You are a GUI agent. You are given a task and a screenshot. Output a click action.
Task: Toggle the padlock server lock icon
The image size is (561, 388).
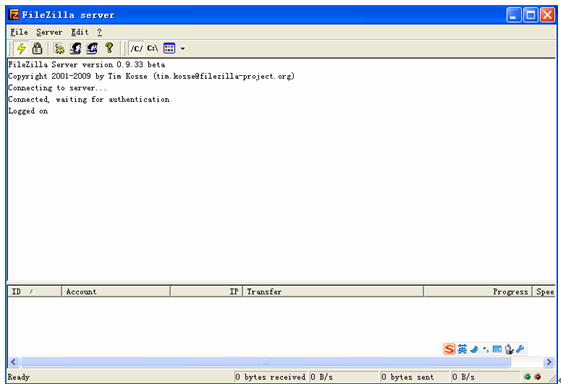tap(37, 48)
